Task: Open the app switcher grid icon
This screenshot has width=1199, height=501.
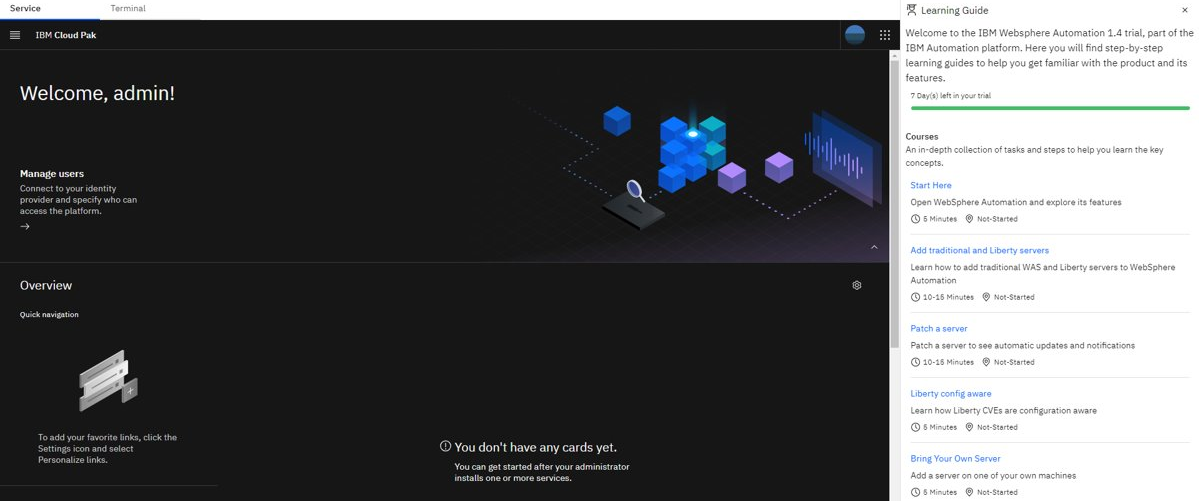Action: [x=885, y=35]
